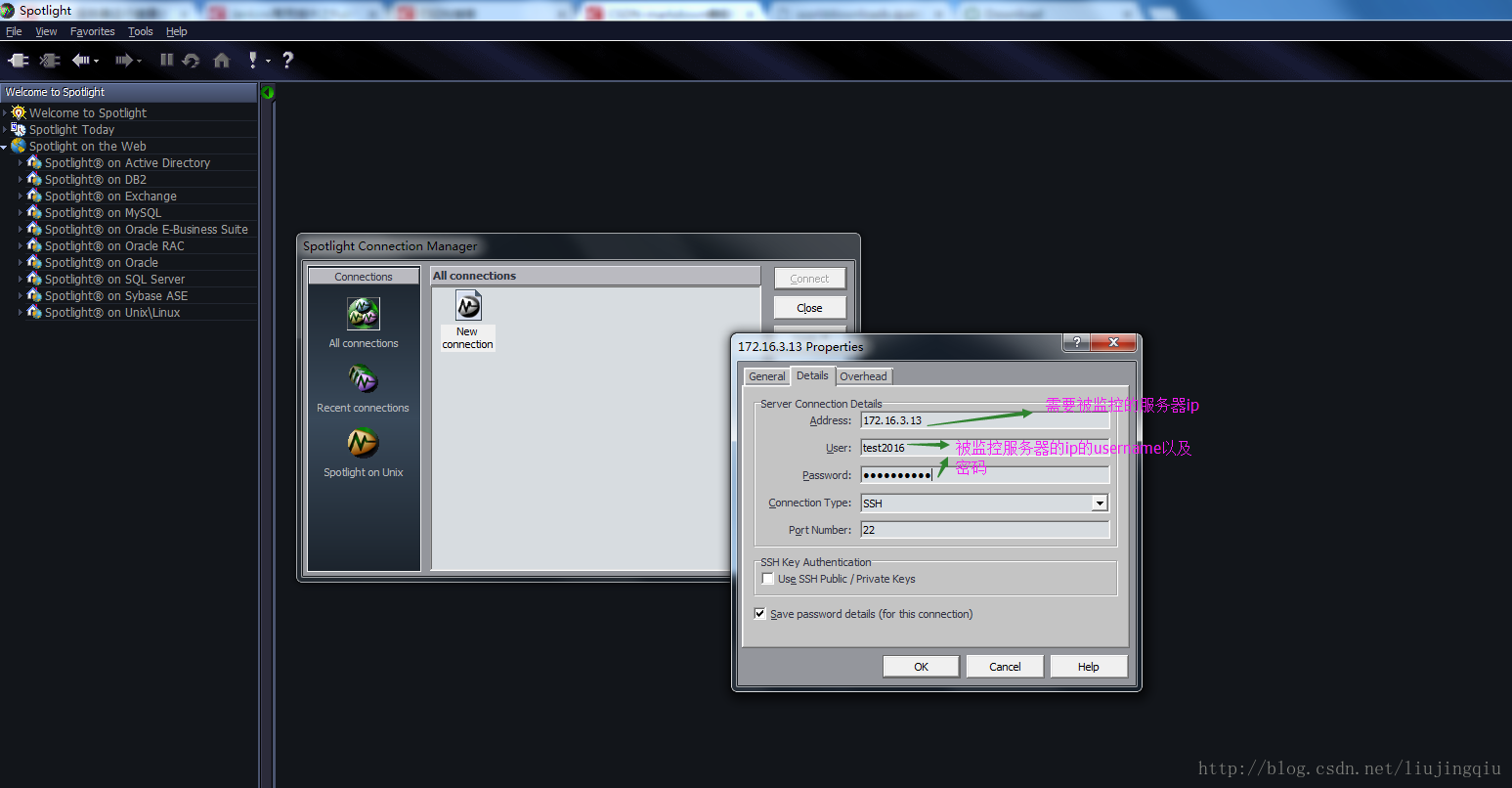Click OK in the Properties dialog
The image size is (1512, 788).
922,667
